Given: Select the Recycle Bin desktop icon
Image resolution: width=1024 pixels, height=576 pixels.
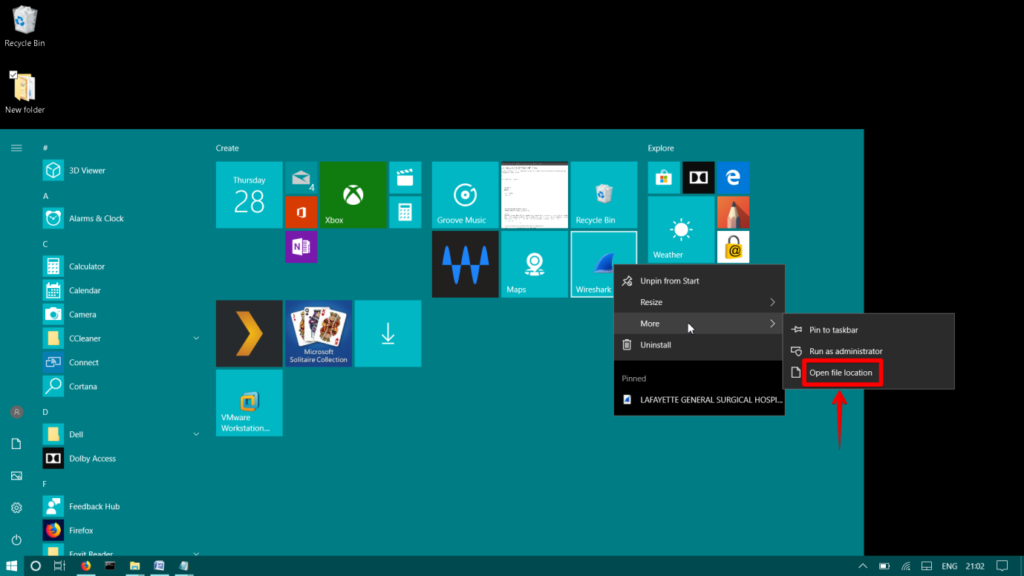Looking at the screenshot, I should coord(25,26).
